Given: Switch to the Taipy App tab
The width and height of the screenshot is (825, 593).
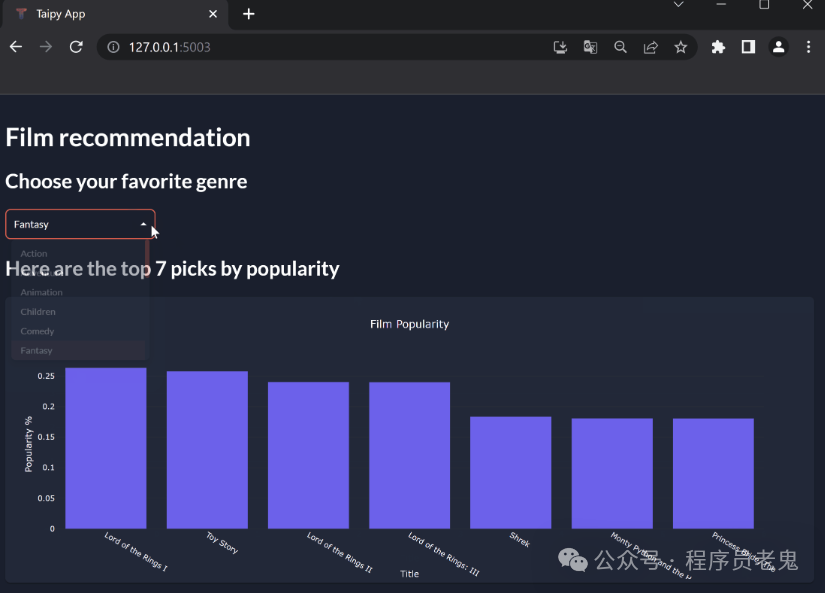Looking at the screenshot, I should coord(113,14).
